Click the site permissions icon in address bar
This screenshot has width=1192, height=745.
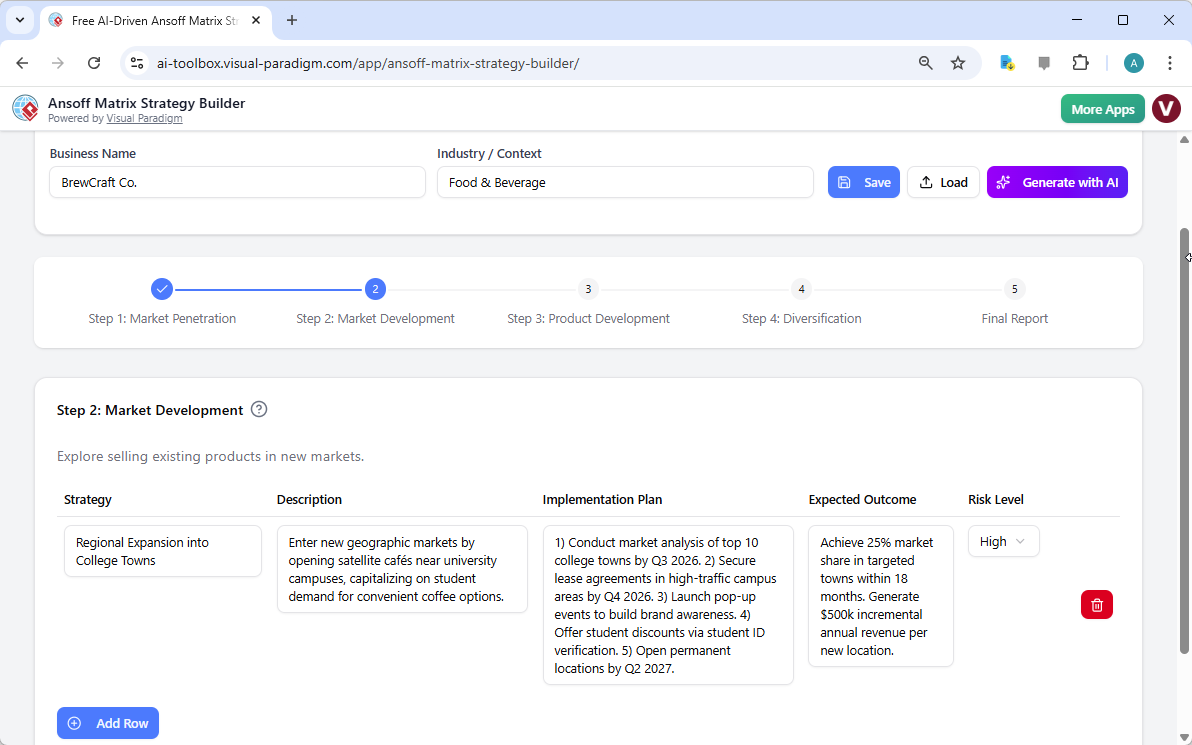point(136,62)
